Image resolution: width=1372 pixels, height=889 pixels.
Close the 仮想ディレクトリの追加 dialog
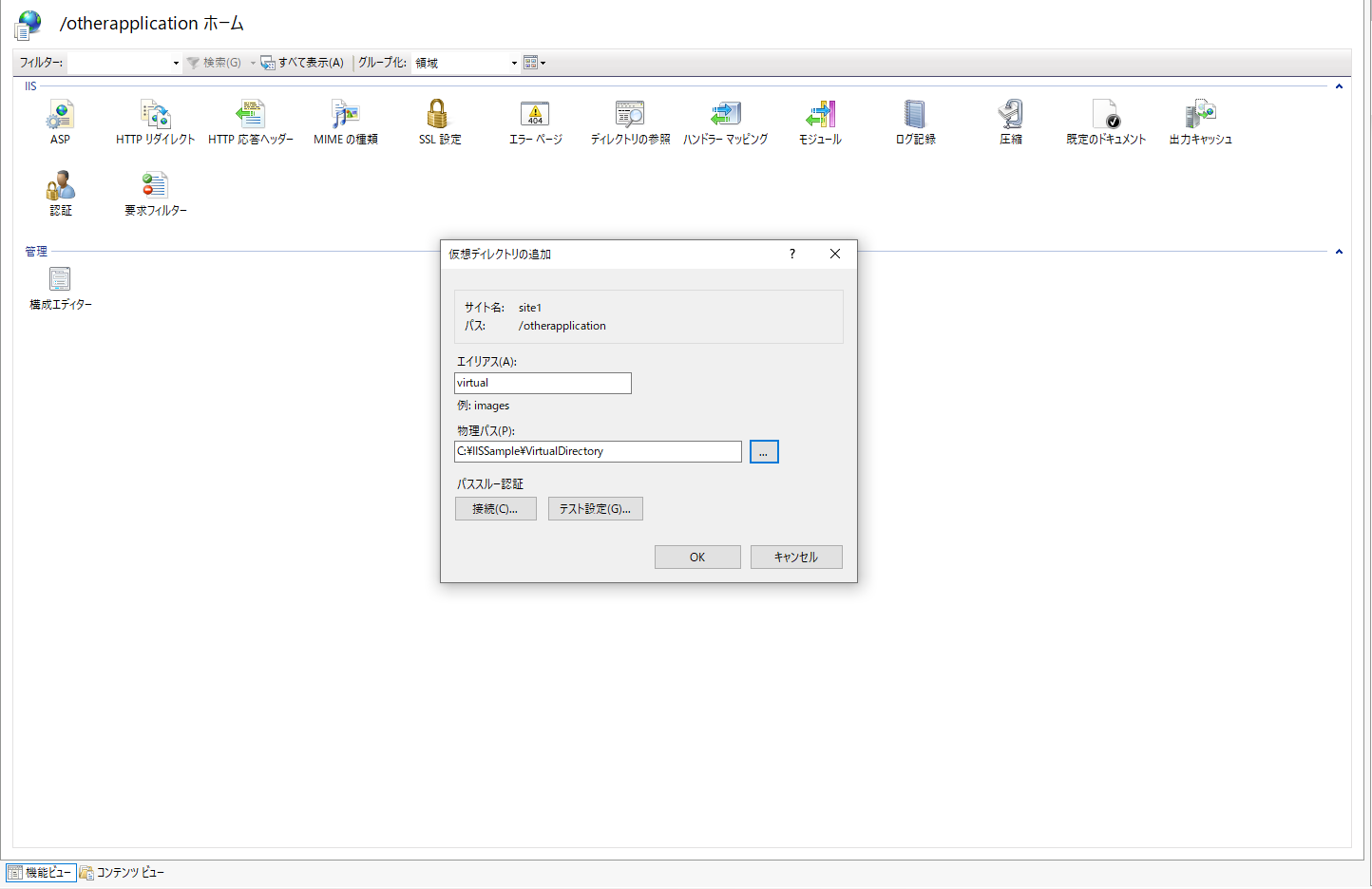click(x=835, y=254)
